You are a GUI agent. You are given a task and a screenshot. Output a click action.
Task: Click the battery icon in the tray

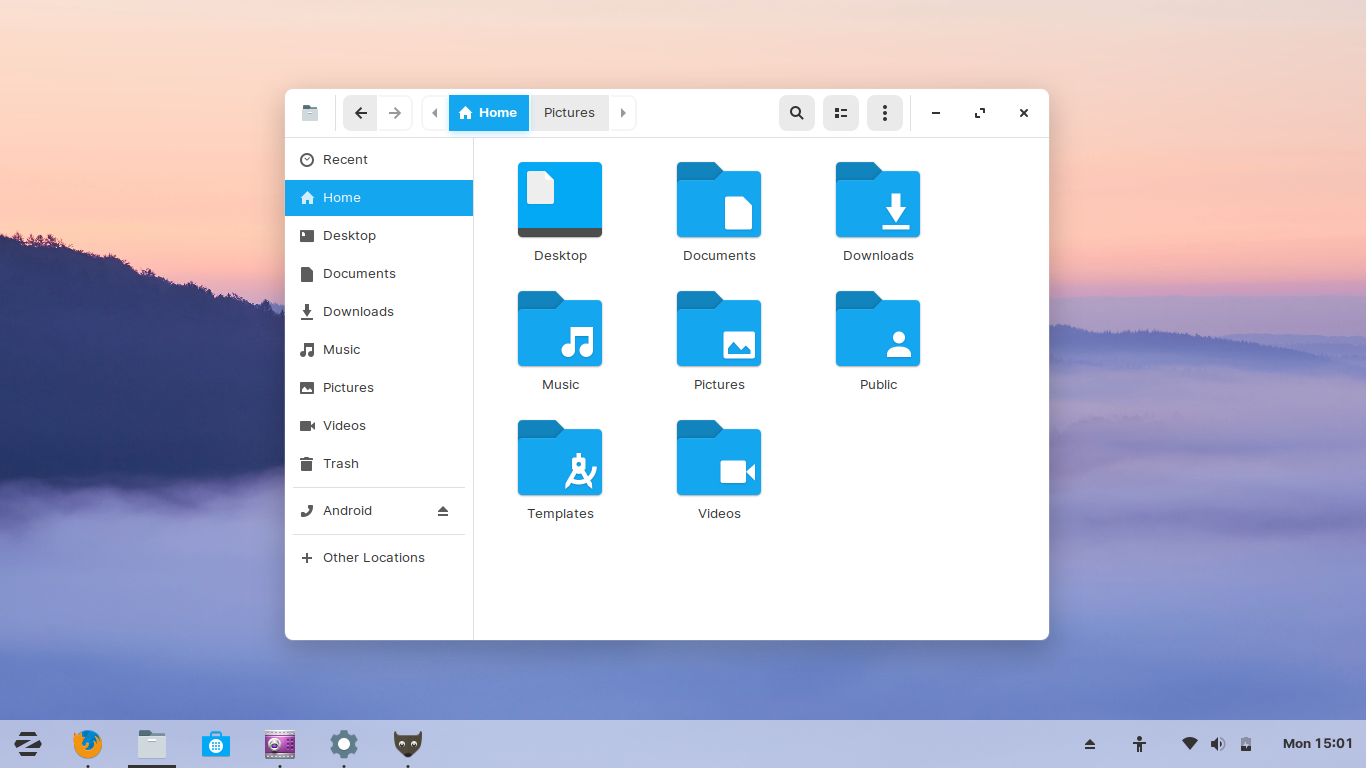[1246, 744]
